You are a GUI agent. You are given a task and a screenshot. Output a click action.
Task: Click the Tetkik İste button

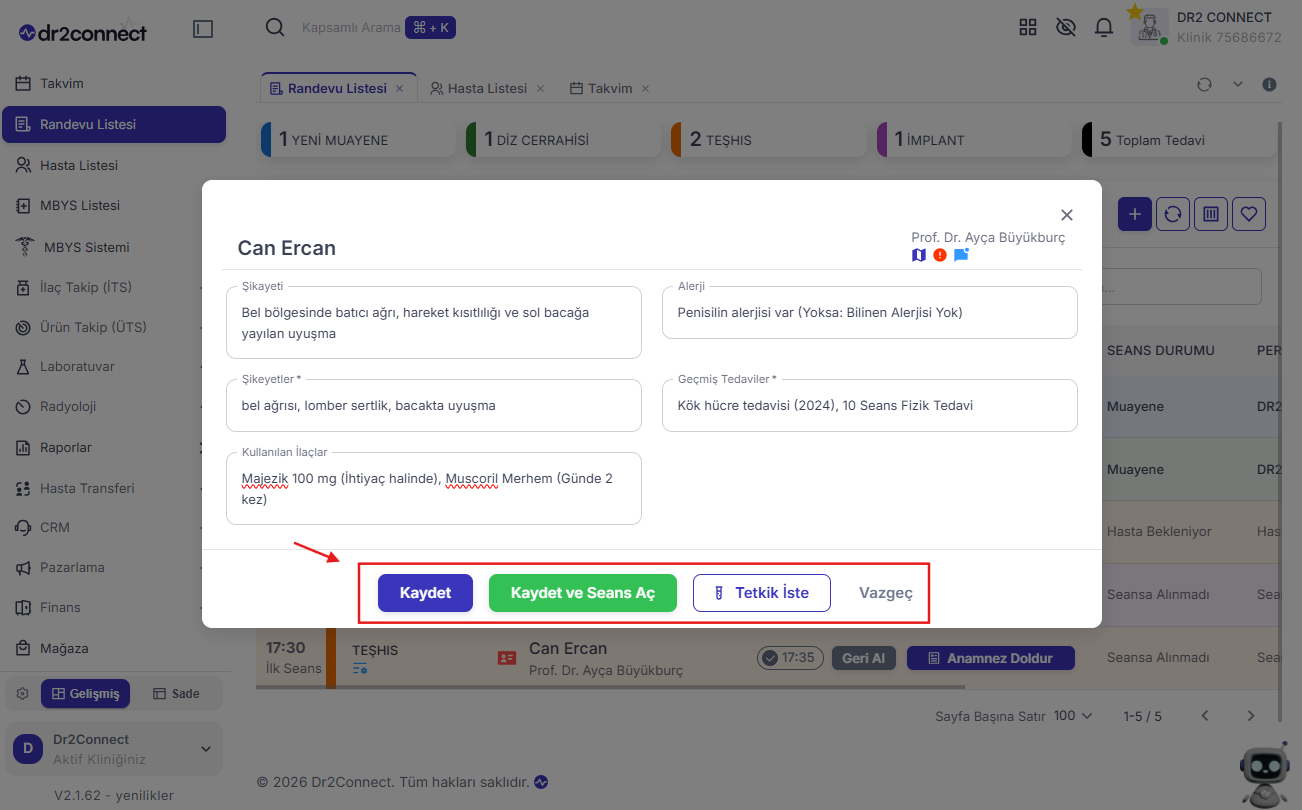pyautogui.click(x=763, y=593)
